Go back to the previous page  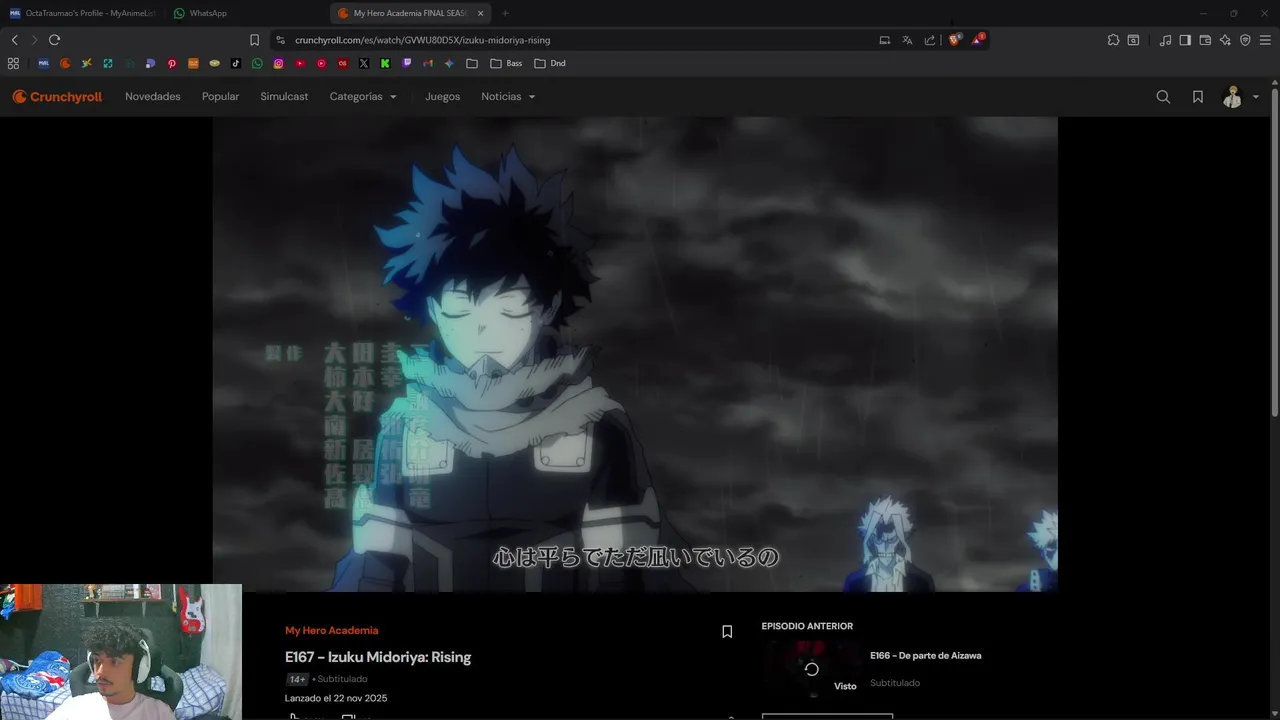coord(14,40)
